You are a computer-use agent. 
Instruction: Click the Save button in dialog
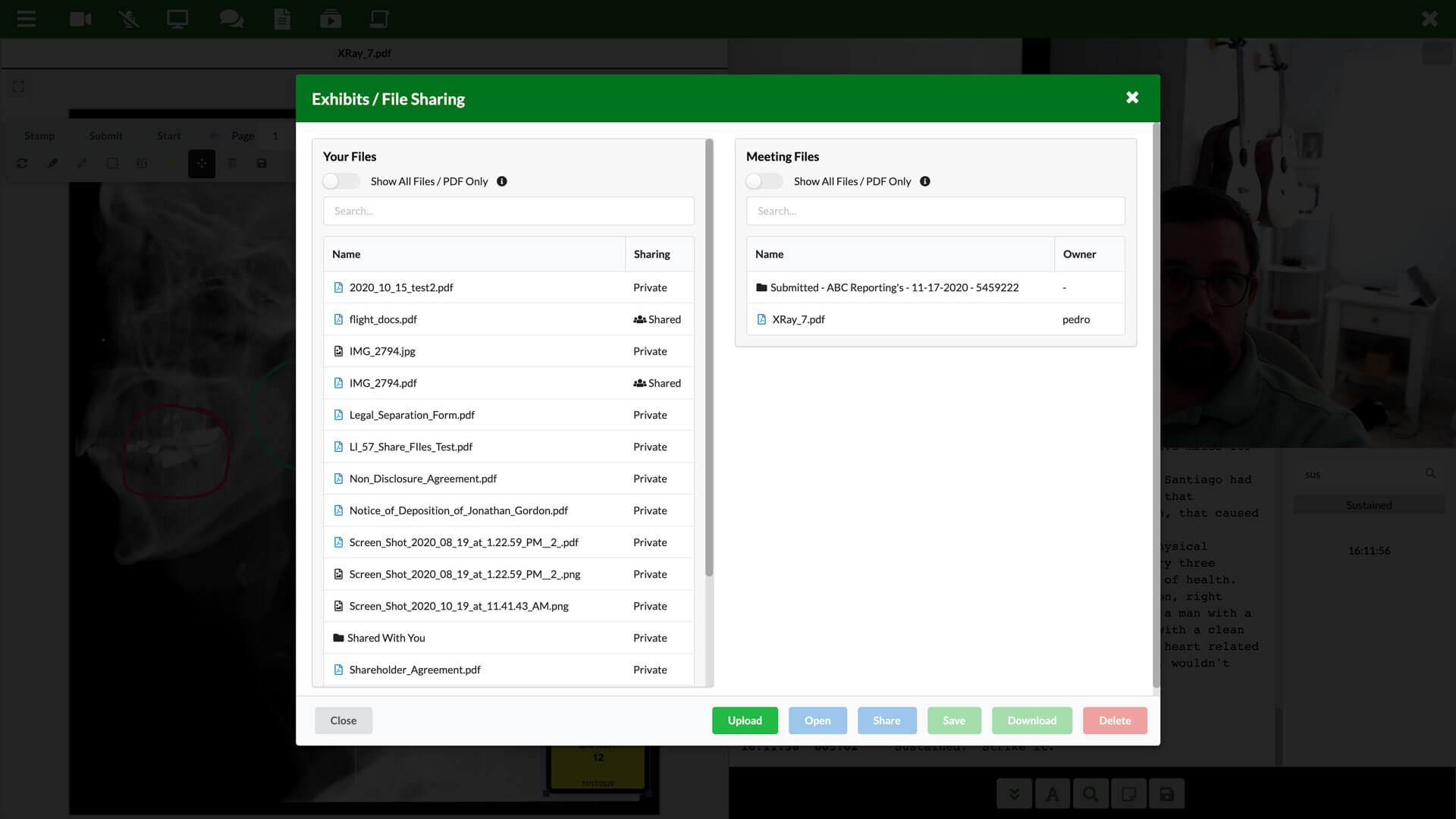(954, 720)
